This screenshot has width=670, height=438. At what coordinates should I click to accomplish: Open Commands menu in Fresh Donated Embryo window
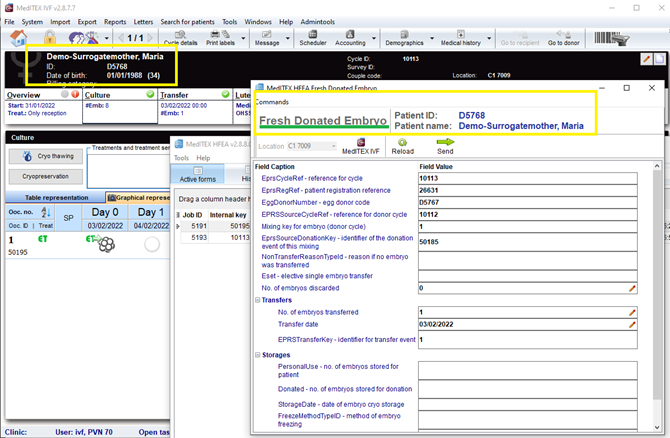pyautogui.click(x=272, y=102)
